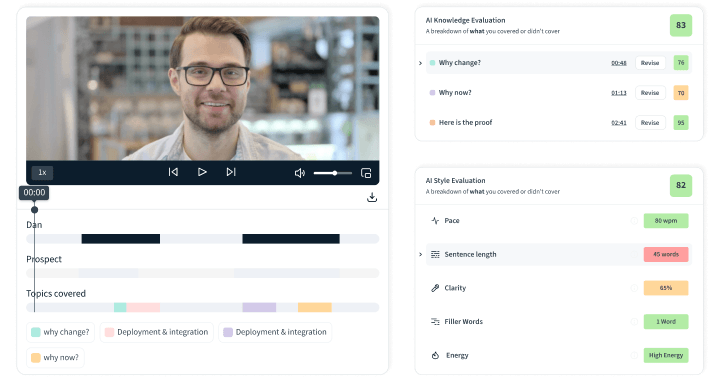
Task: Skip to next segment in video
Action: pyautogui.click(x=231, y=172)
